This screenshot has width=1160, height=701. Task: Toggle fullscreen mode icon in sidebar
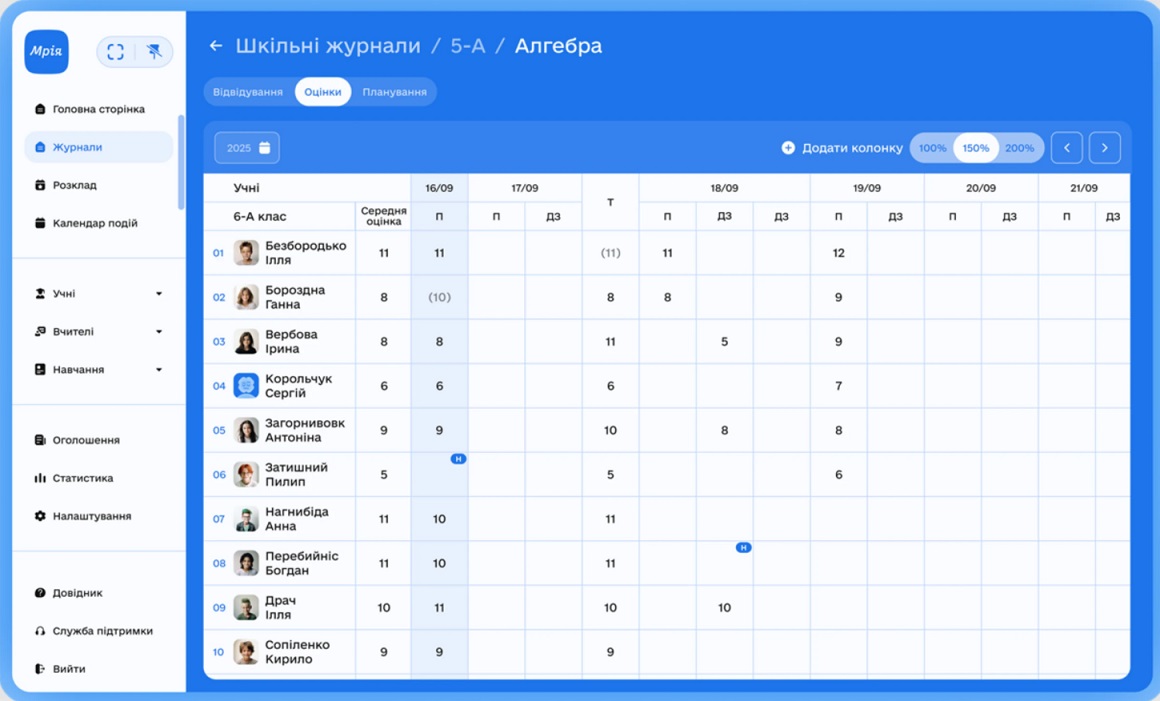coord(116,52)
